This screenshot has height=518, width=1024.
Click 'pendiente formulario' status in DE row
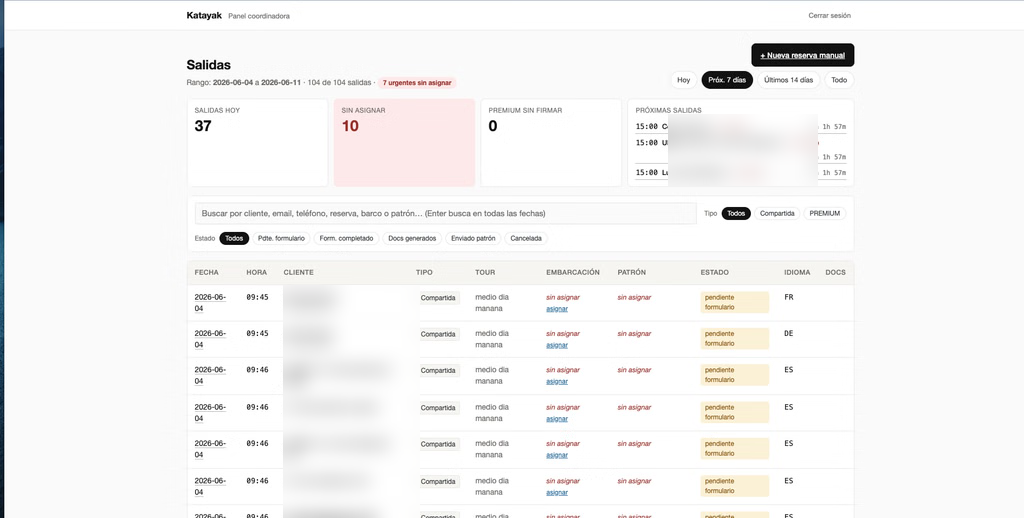point(734,338)
